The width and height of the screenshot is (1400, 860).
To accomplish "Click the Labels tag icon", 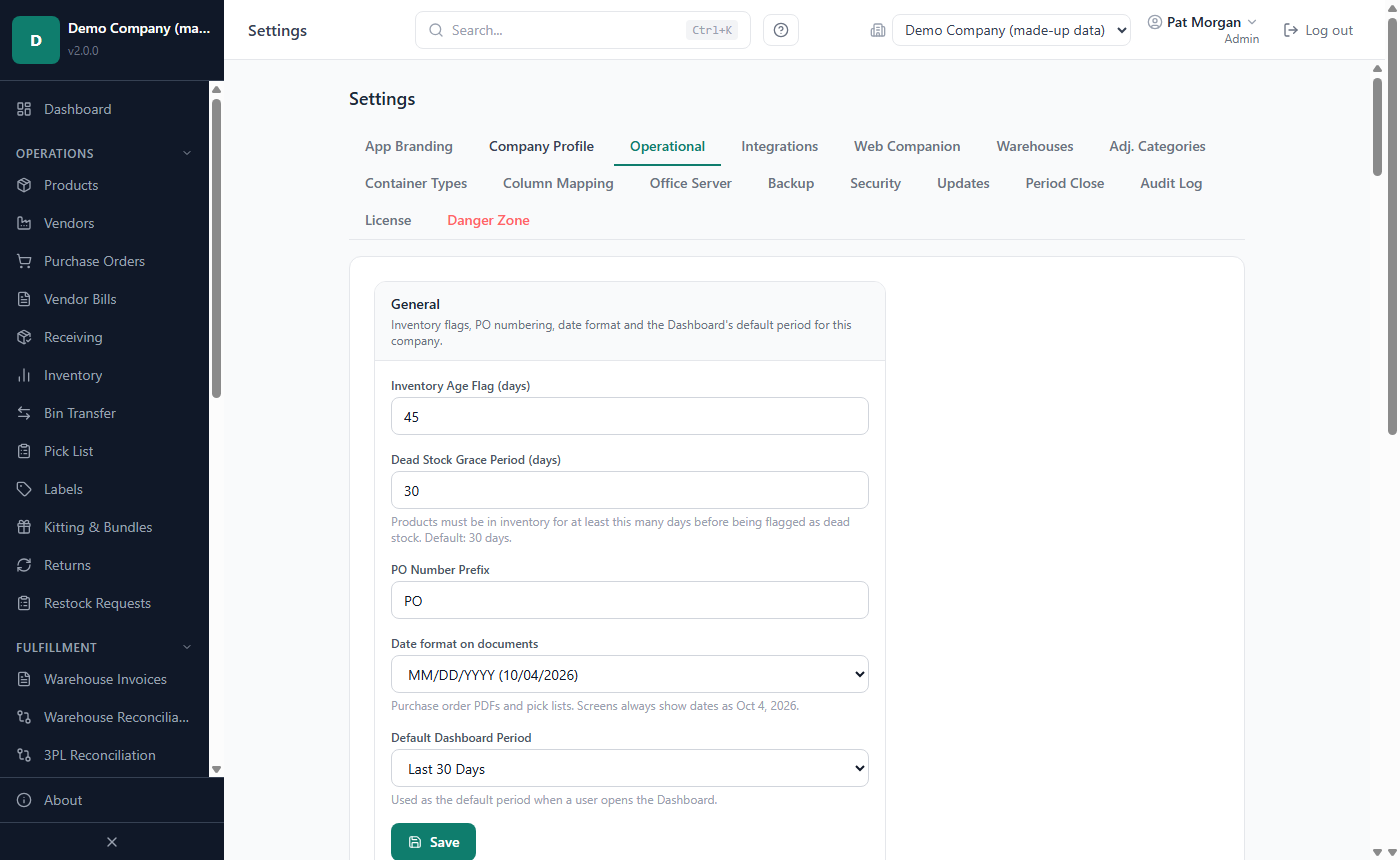I will coord(24,489).
